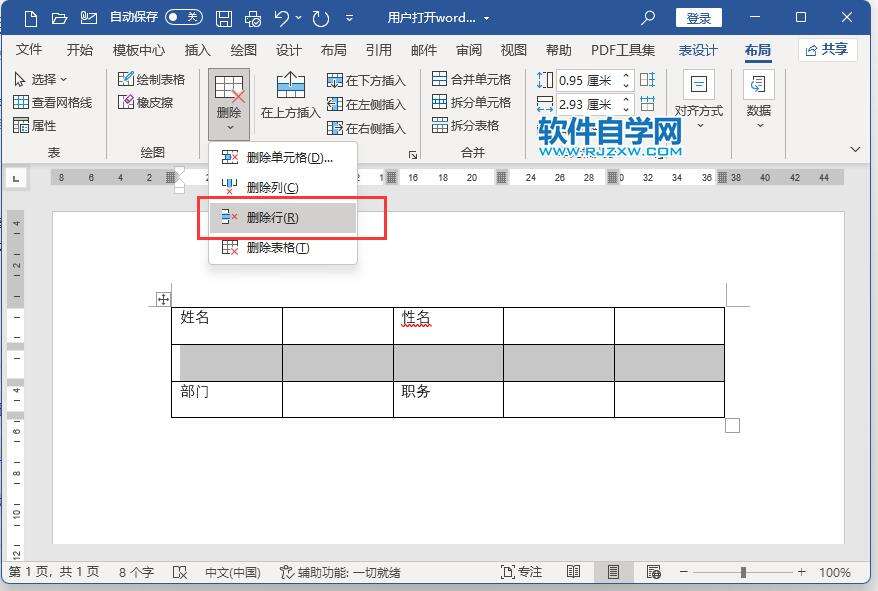Click the Undo arrow icon
Image resolution: width=878 pixels, height=591 pixels.
tap(282, 18)
